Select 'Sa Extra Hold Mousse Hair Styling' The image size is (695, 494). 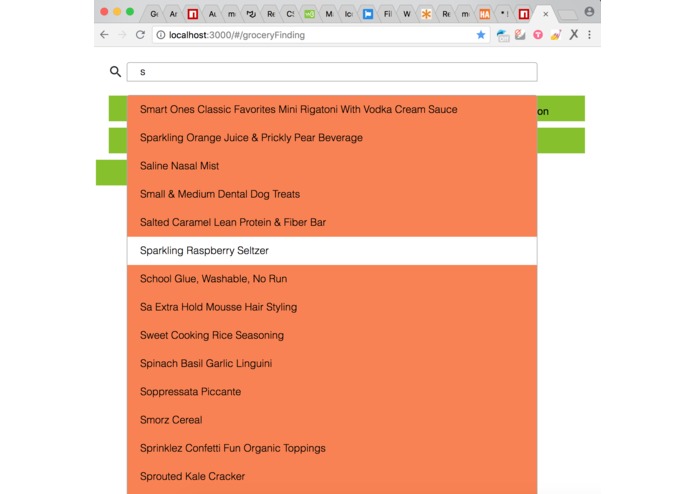332,307
